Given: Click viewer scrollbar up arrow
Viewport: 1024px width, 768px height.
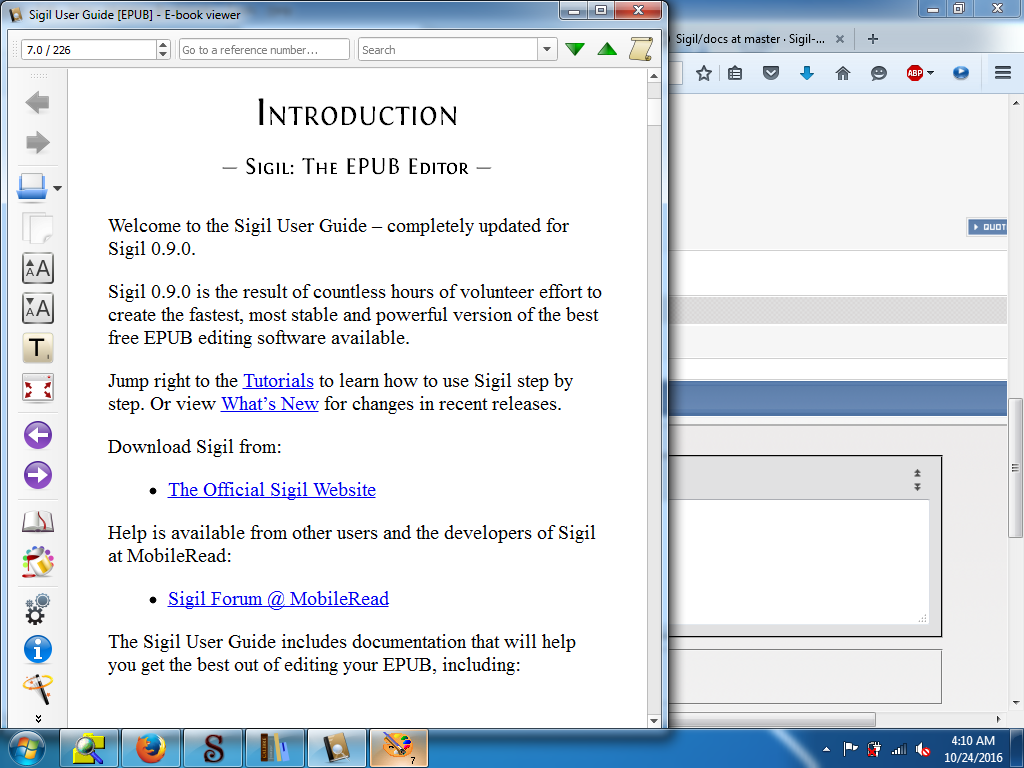Looking at the screenshot, I should click(654, 76).
